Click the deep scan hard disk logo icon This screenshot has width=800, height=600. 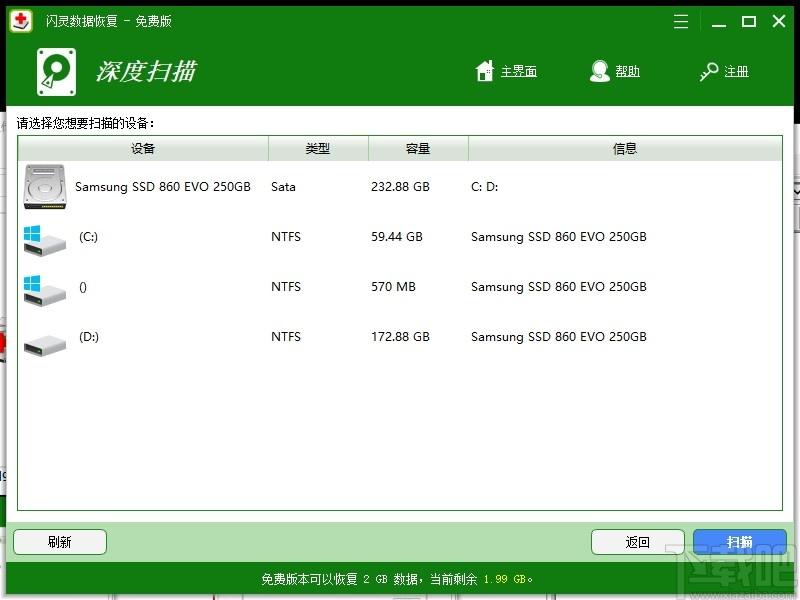57,72
